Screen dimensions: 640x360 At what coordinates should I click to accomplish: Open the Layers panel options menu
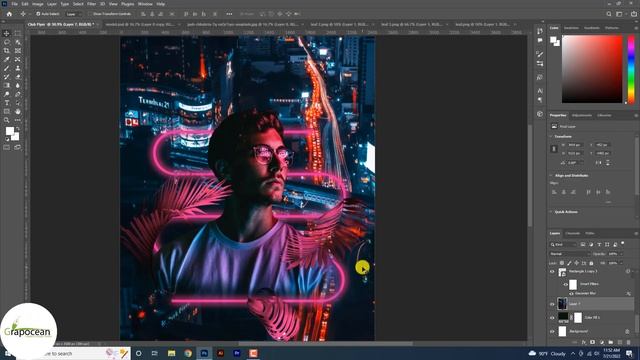click(636, 233)
